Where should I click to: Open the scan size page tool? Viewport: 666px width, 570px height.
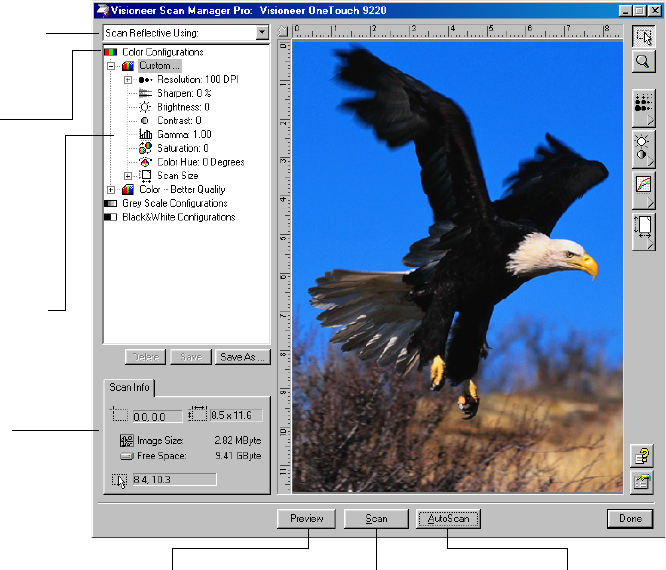coord(643,230)
